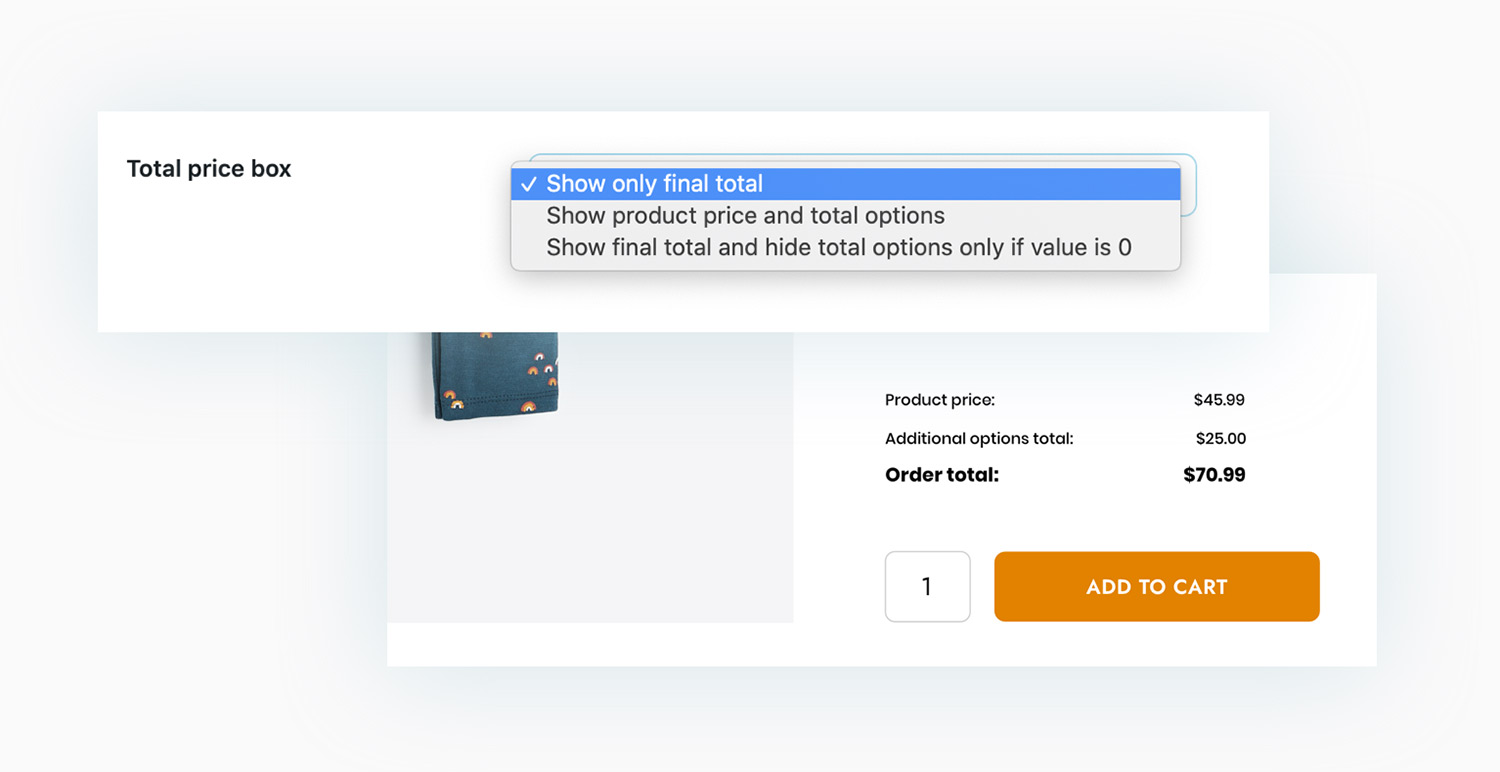Click the "Additional options total:" label
The height and width of the screenshot is (772, 1500).
coord(979,438)
